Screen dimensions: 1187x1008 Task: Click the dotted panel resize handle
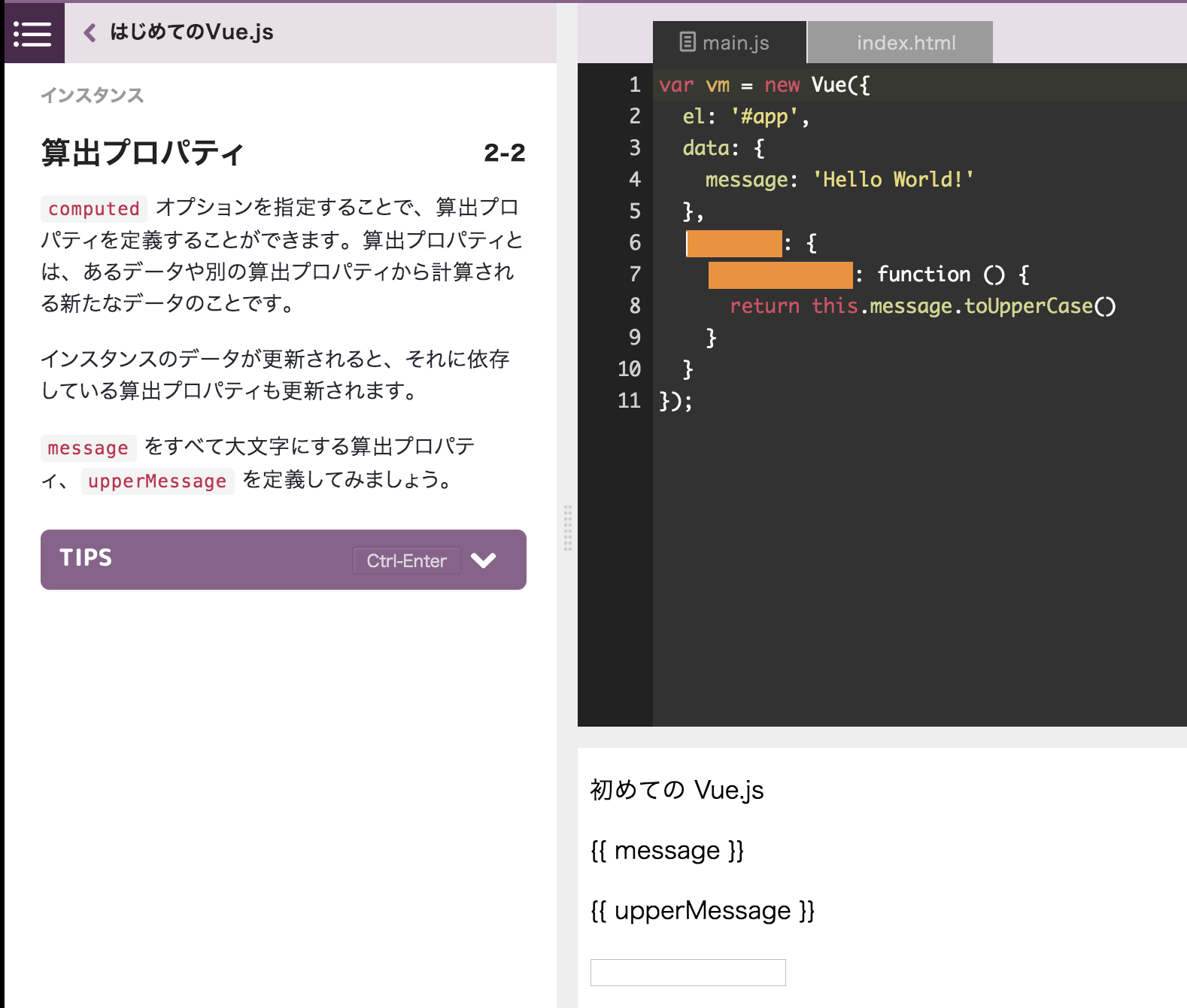pos(567,528)
